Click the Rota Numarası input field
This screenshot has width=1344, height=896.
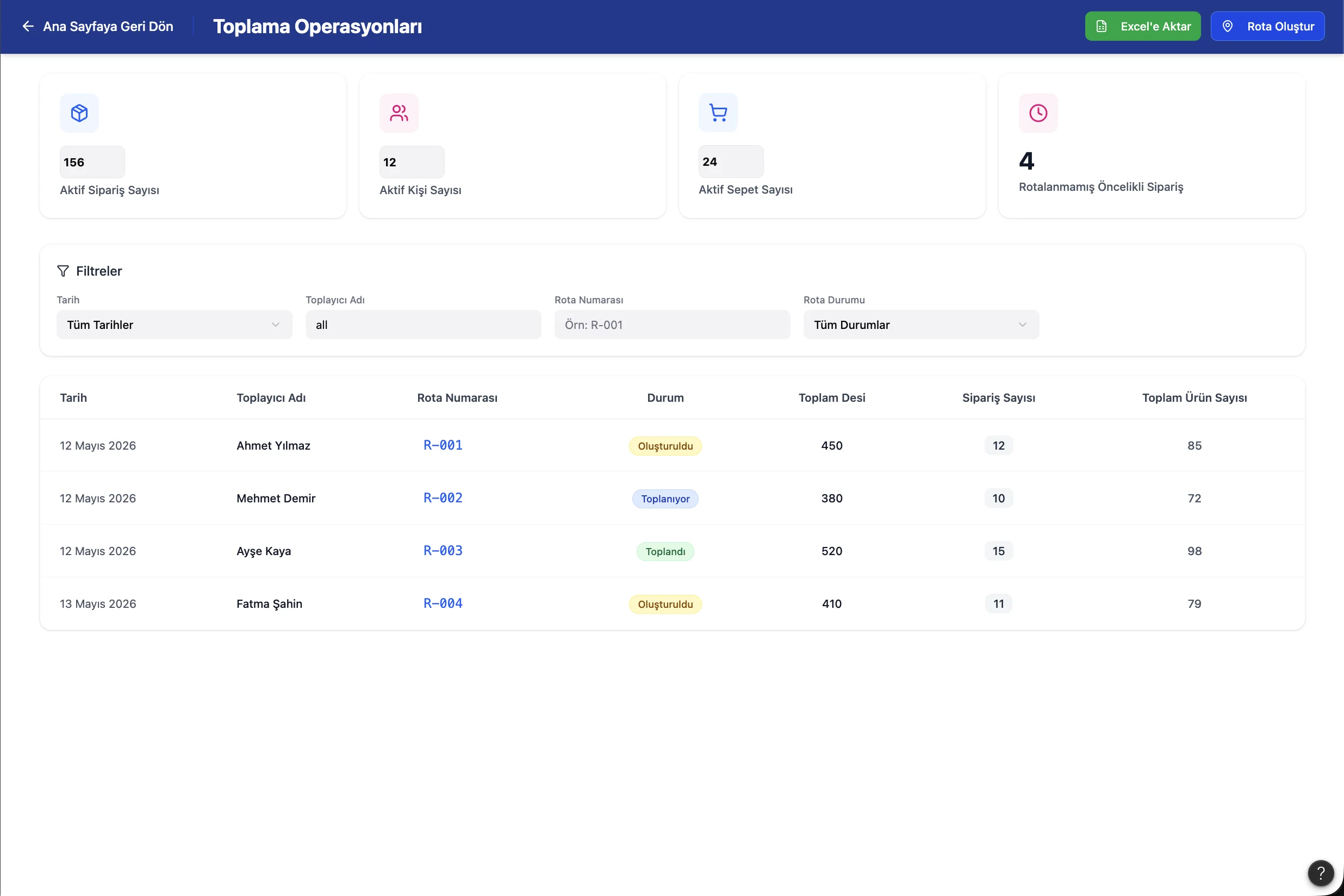tap(672, 325)
